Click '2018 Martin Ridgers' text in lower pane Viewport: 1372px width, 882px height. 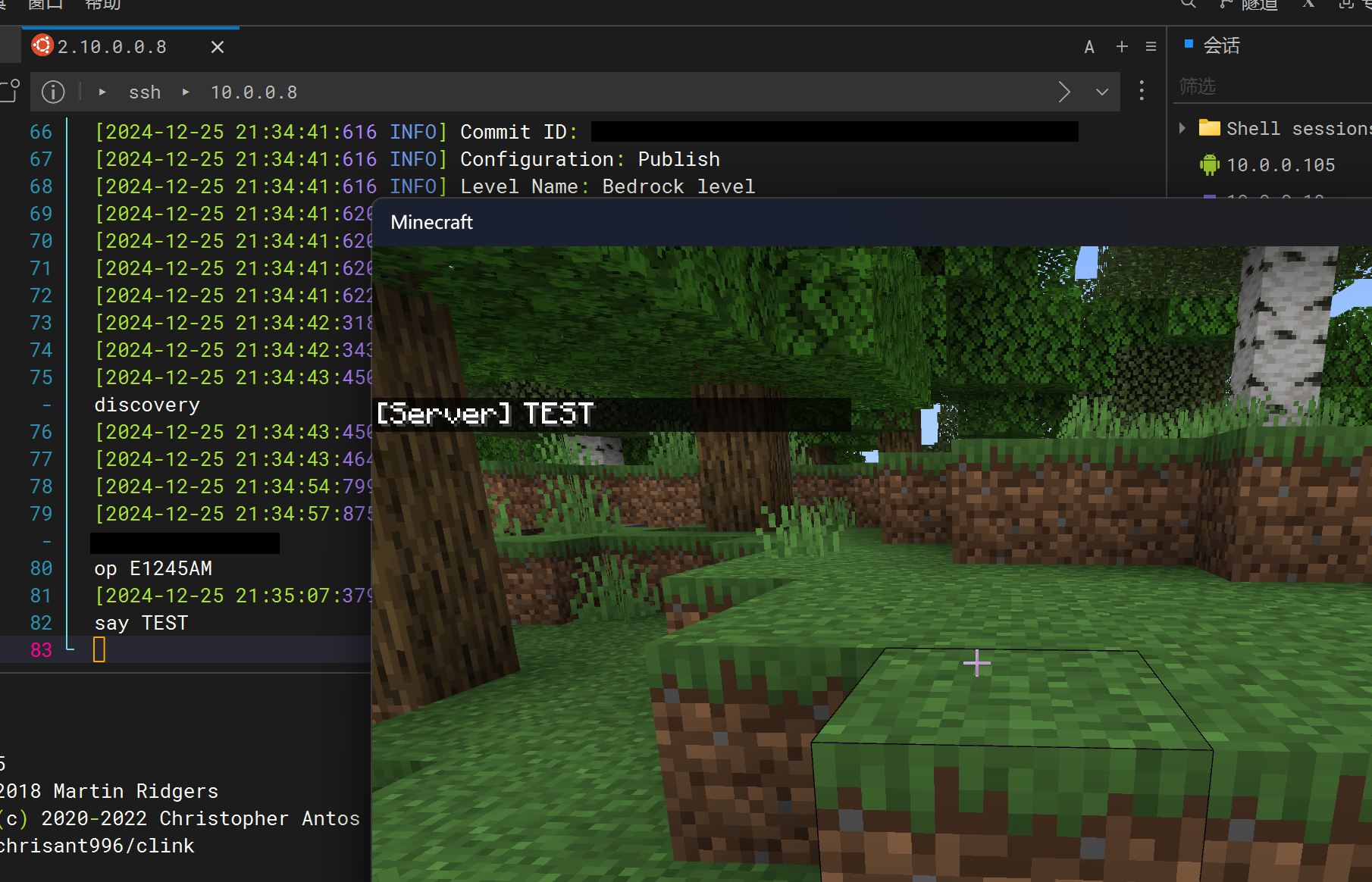108,791
